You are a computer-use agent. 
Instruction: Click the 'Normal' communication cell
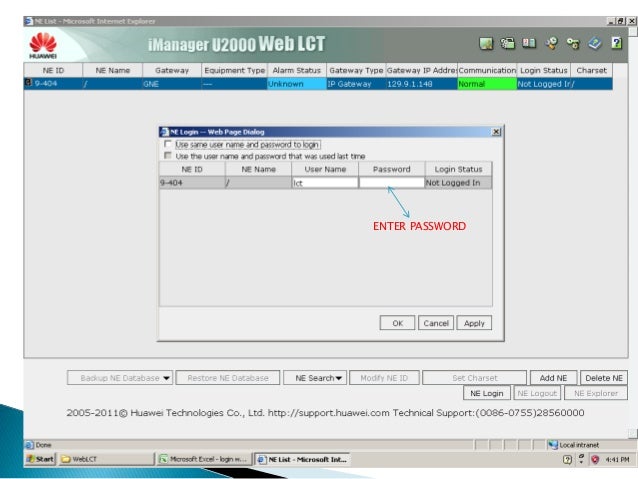487,83
